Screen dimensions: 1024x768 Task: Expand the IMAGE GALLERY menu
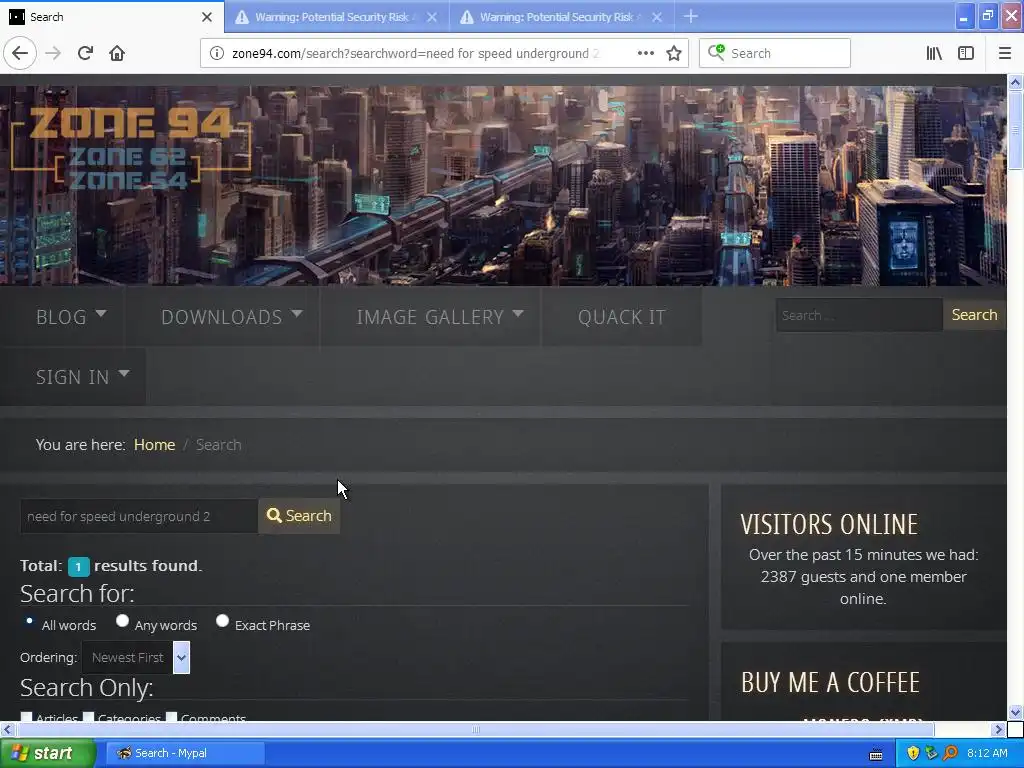[x=440, y=317]
